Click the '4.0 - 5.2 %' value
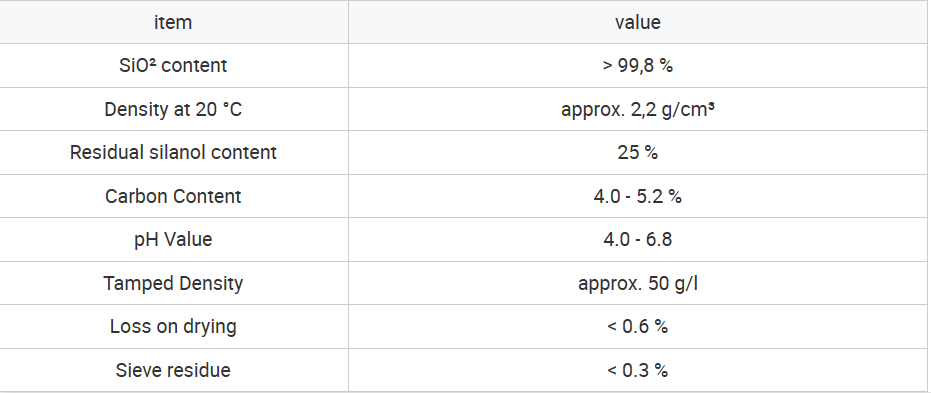Screen dimensions: 931x393 pyautogui.click(x=638, y=196)
